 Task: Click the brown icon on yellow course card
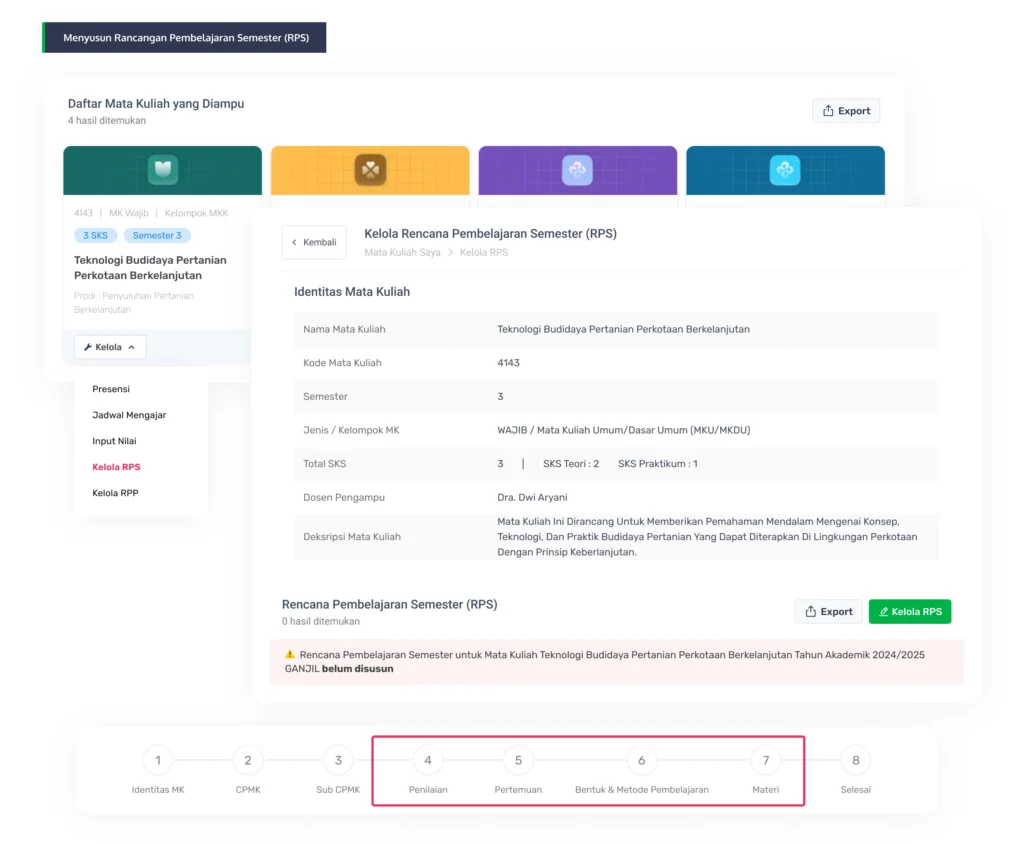pyautogui.click(x=370, y=170)
